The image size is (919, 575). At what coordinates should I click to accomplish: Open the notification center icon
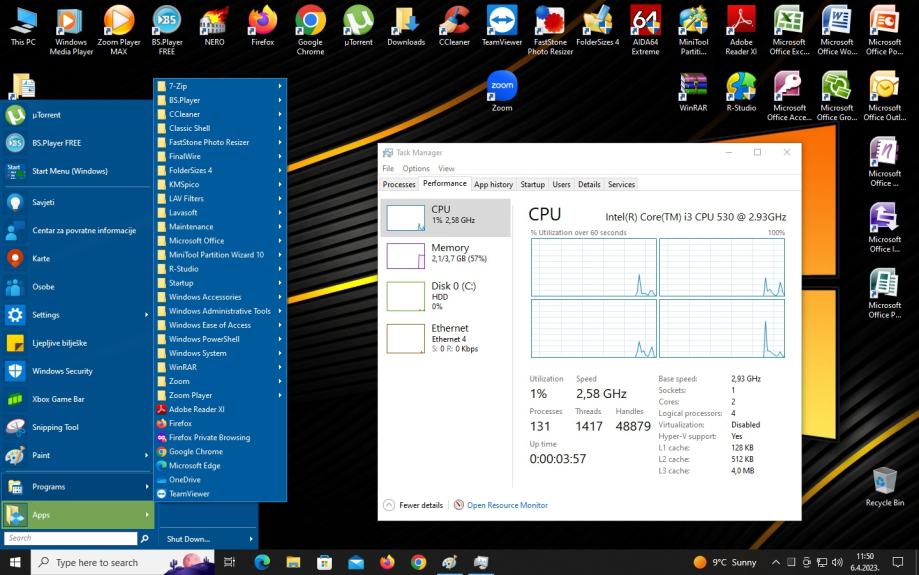(897, 562)
